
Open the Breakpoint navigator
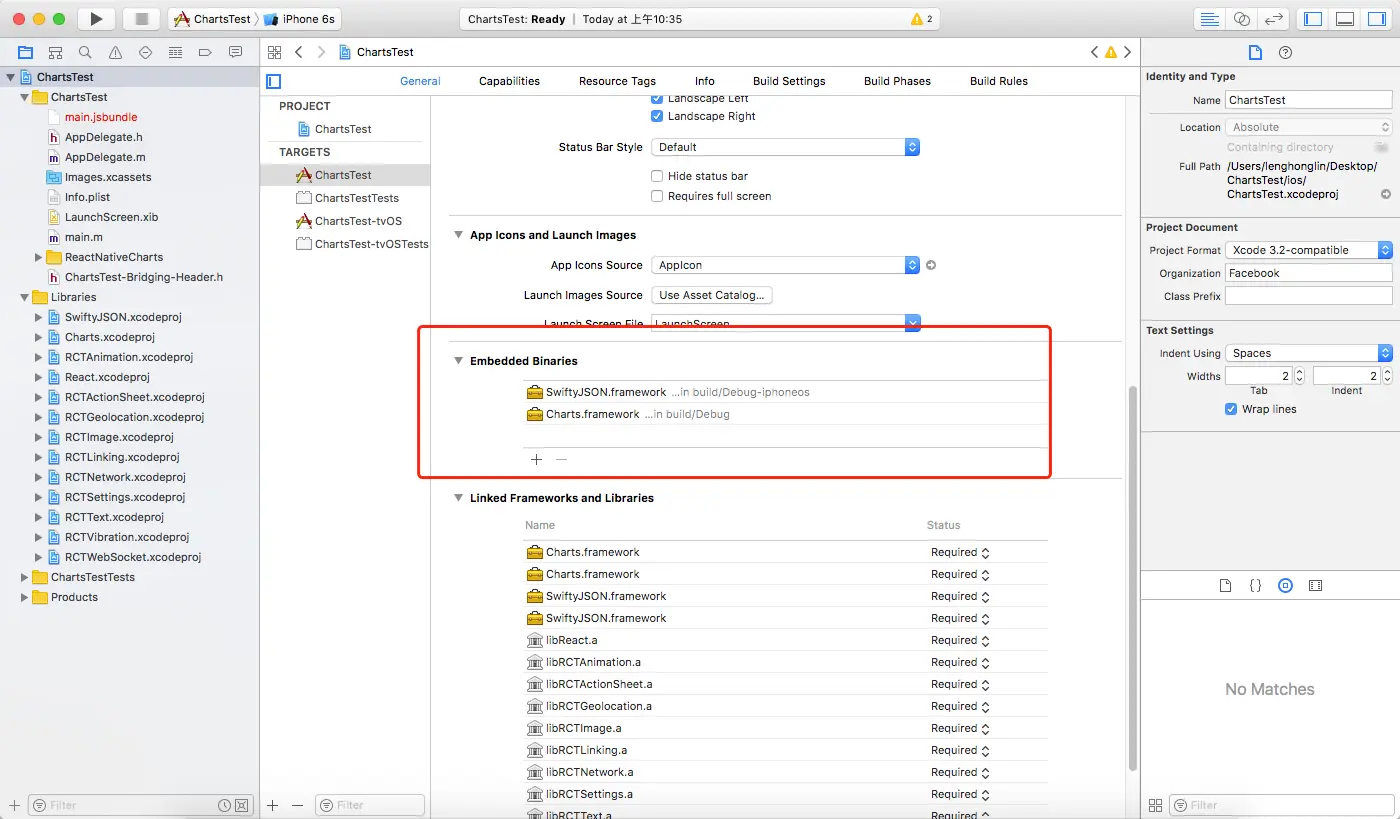pyautogui.click(x=206, y=52)
